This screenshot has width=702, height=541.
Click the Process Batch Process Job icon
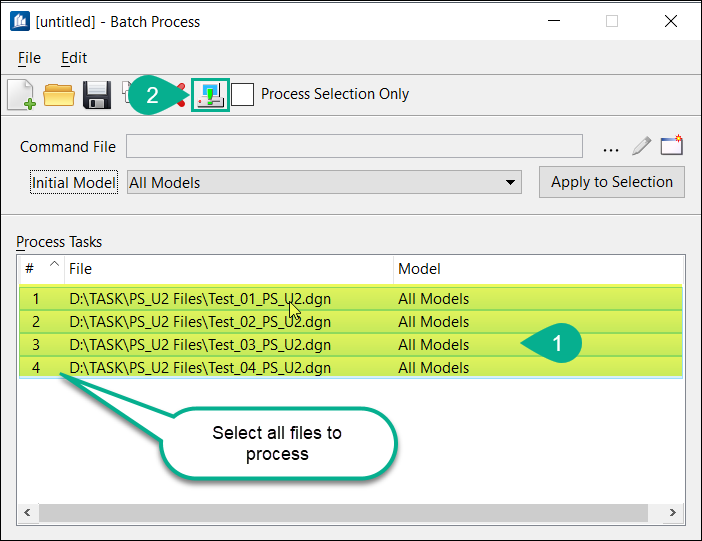tap(210, 95)
